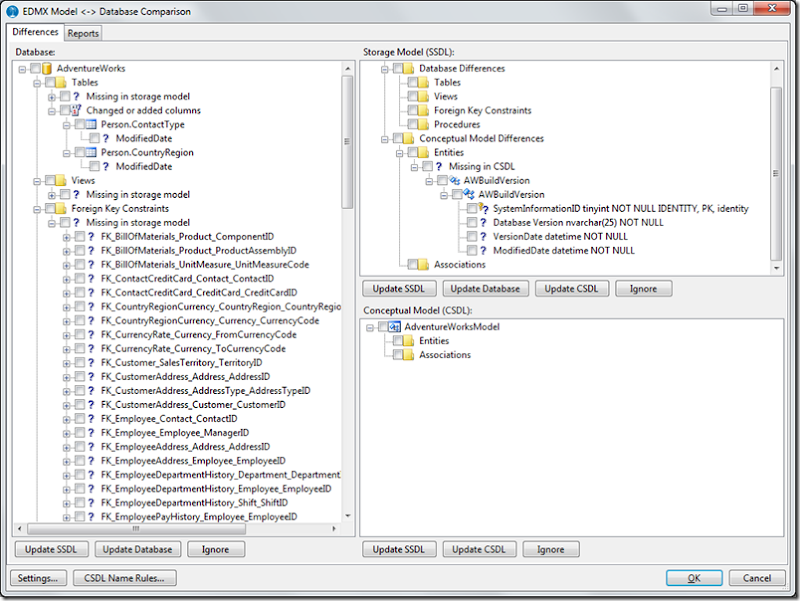The height and width of the screenshot is (601, 800).
Task: Select the Differences tab
Action: coord(35,33)
